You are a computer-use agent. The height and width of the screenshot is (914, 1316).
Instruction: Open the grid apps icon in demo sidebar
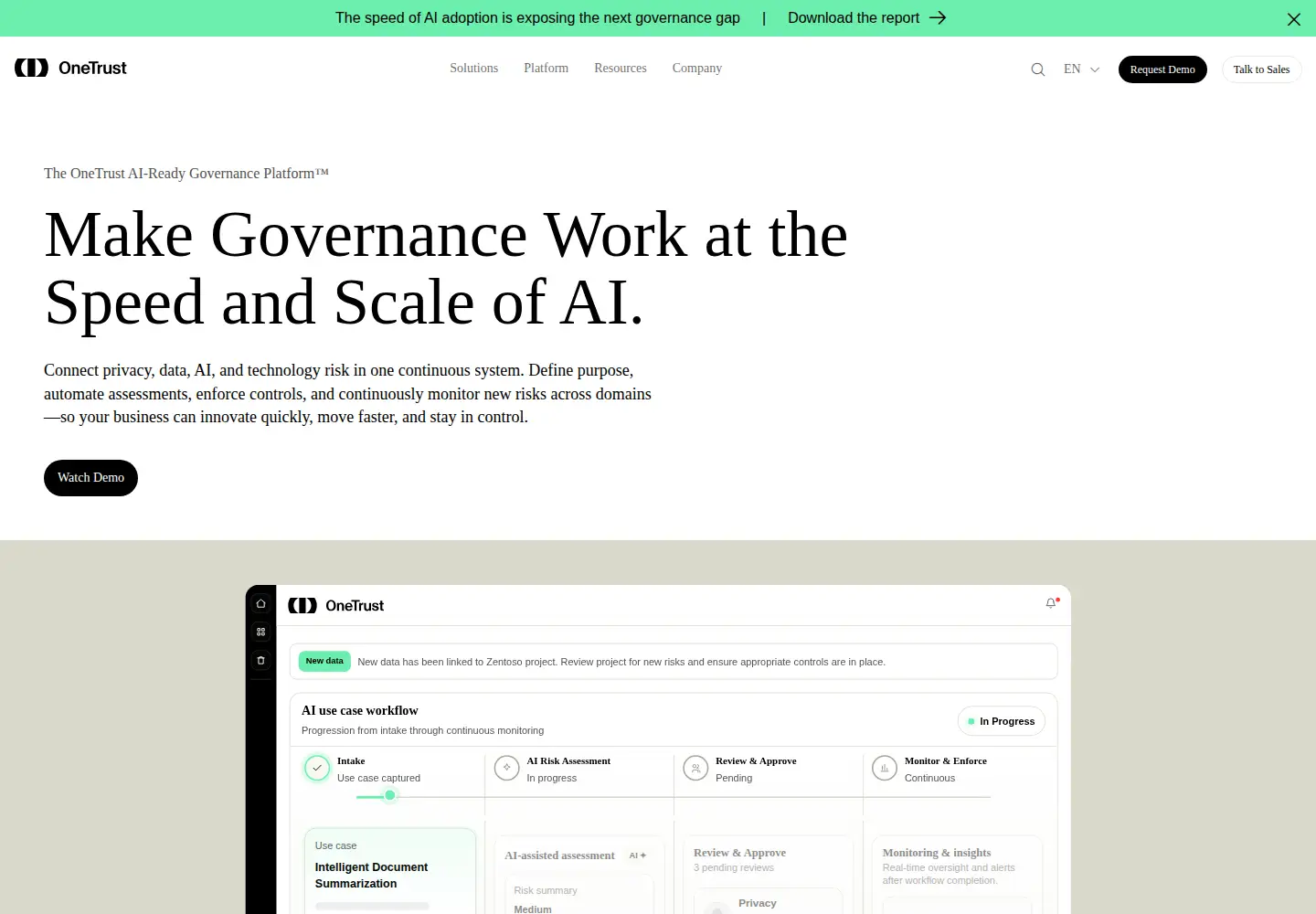260,632
